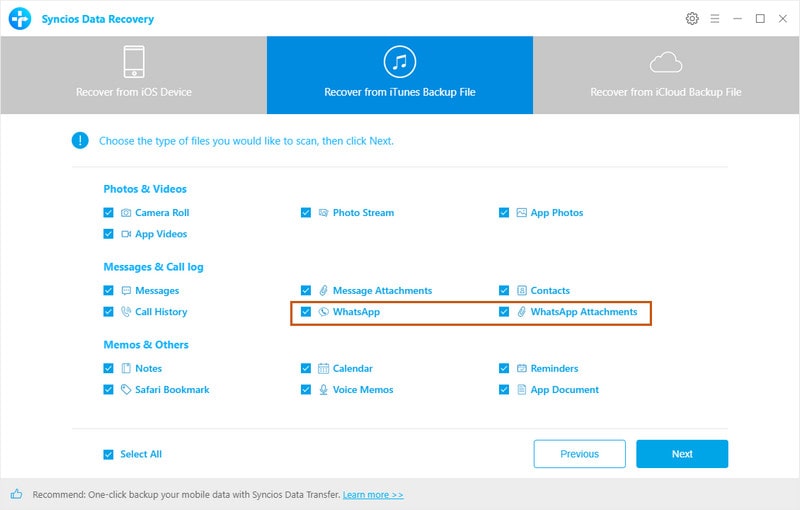The width and height of the screenshot is (800, 510).
Task: Click the WhatsApp Attachments paperclip icon
Action: click(521, 312)
